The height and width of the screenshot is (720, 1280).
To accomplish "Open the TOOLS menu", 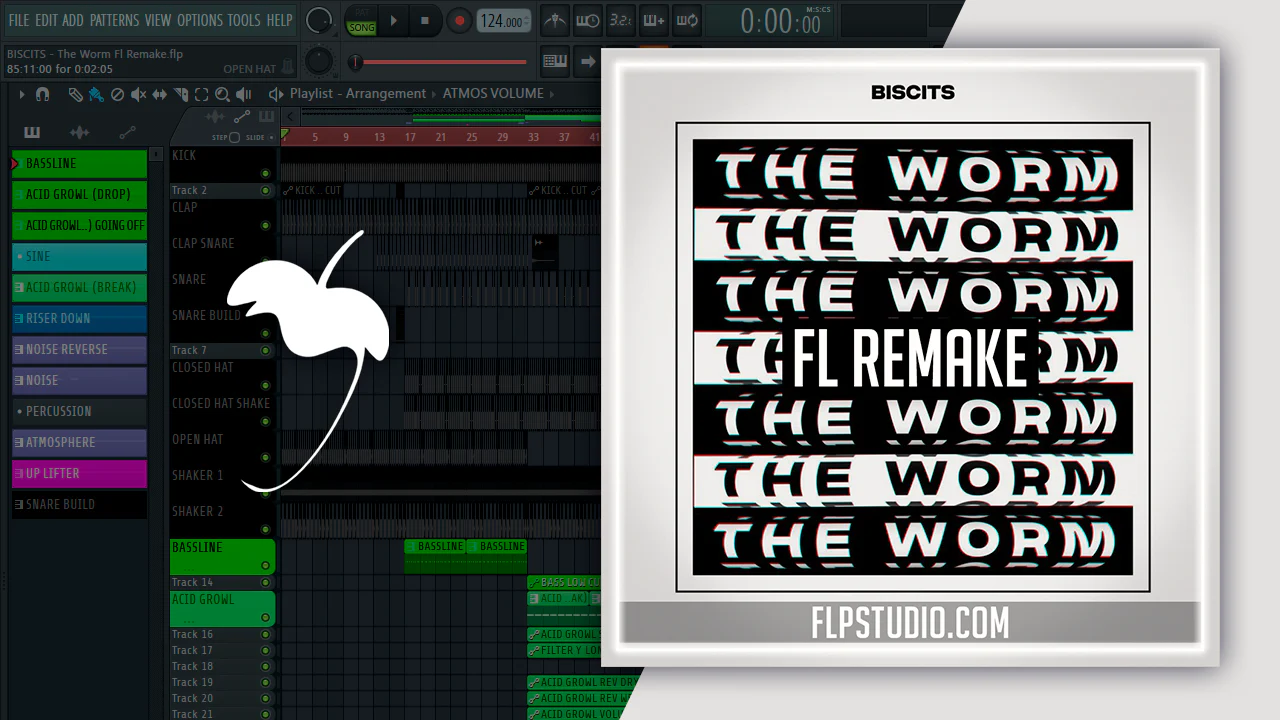I will [244, 20].
